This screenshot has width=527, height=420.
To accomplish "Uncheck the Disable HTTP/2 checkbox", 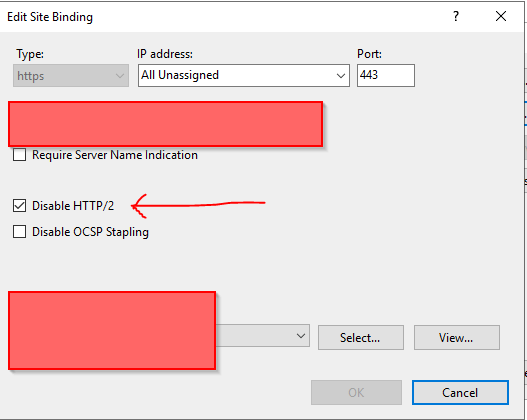I will (x=19, y=206).
